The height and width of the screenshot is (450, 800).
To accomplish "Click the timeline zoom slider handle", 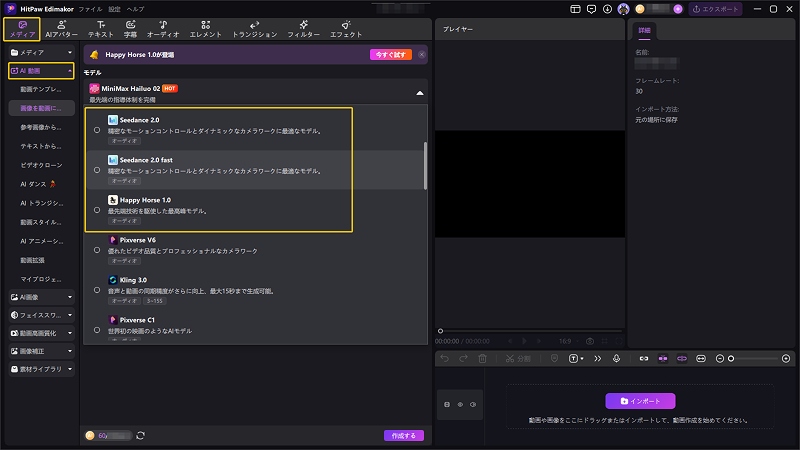I will coord(731,359).
